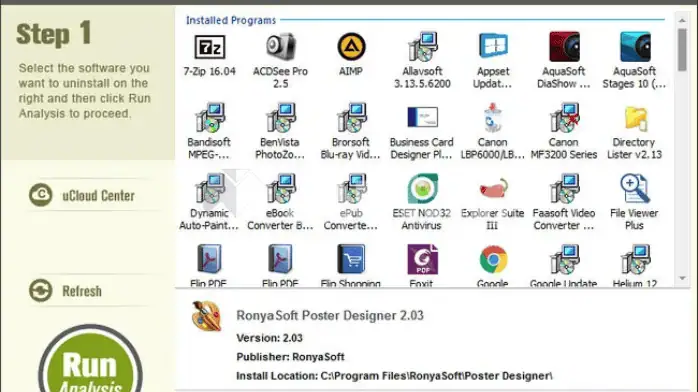Choose the Explorer Suite III icon
This screenshot has width=698, height=392.
[x=493, y=188]
